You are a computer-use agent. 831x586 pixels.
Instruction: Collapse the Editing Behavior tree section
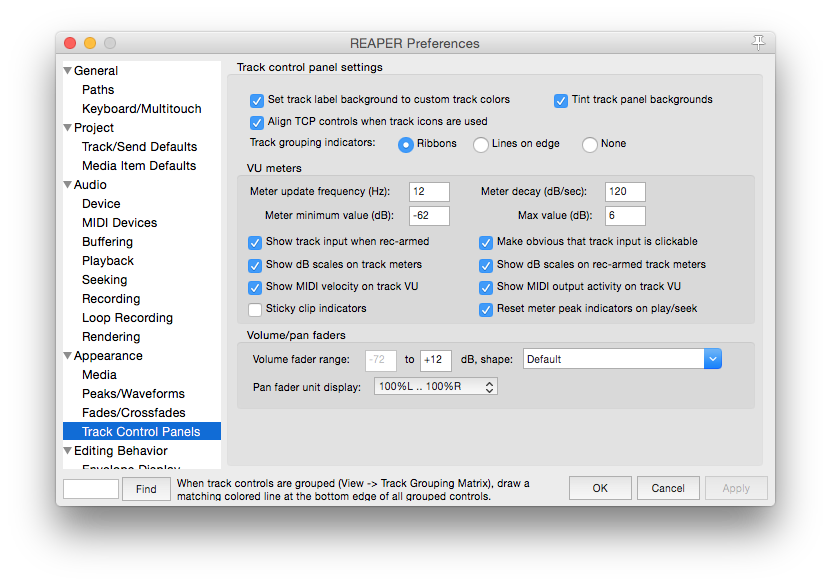pos(67,451)
